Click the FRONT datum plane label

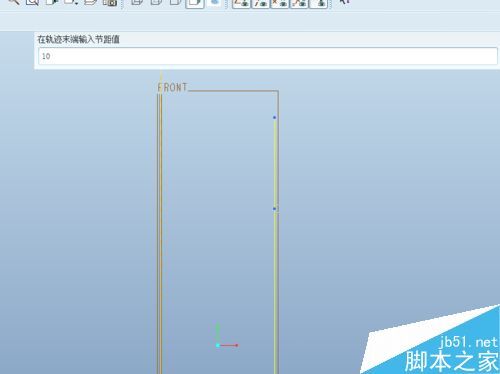[172, 88]
